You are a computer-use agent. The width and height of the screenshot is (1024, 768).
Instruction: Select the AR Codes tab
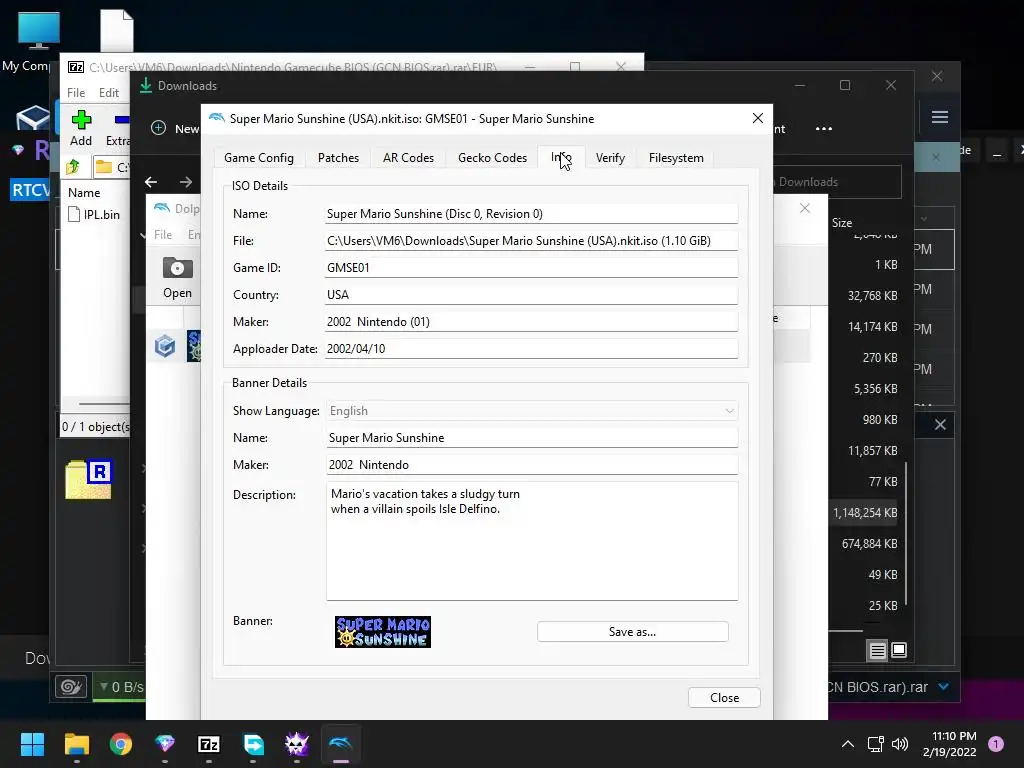pos(408,157)
